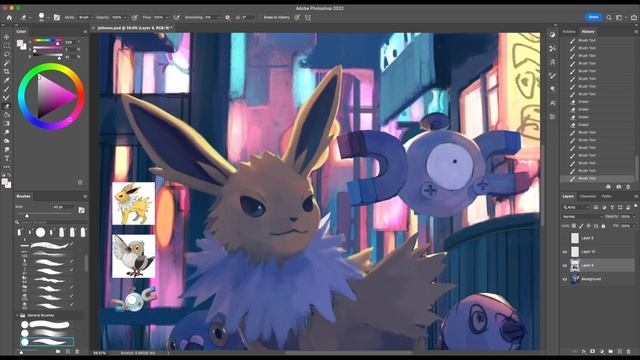Click the Share button

(593, 17)
